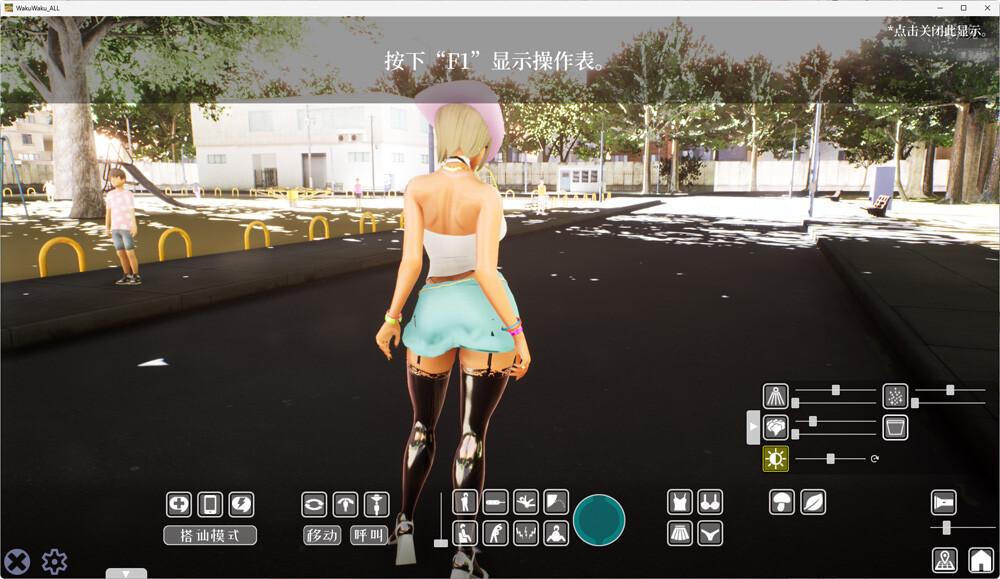The width and height of the screenshot is (1000, 579).
Task: Click the vibration waves icon
Action: click(526, 533)
